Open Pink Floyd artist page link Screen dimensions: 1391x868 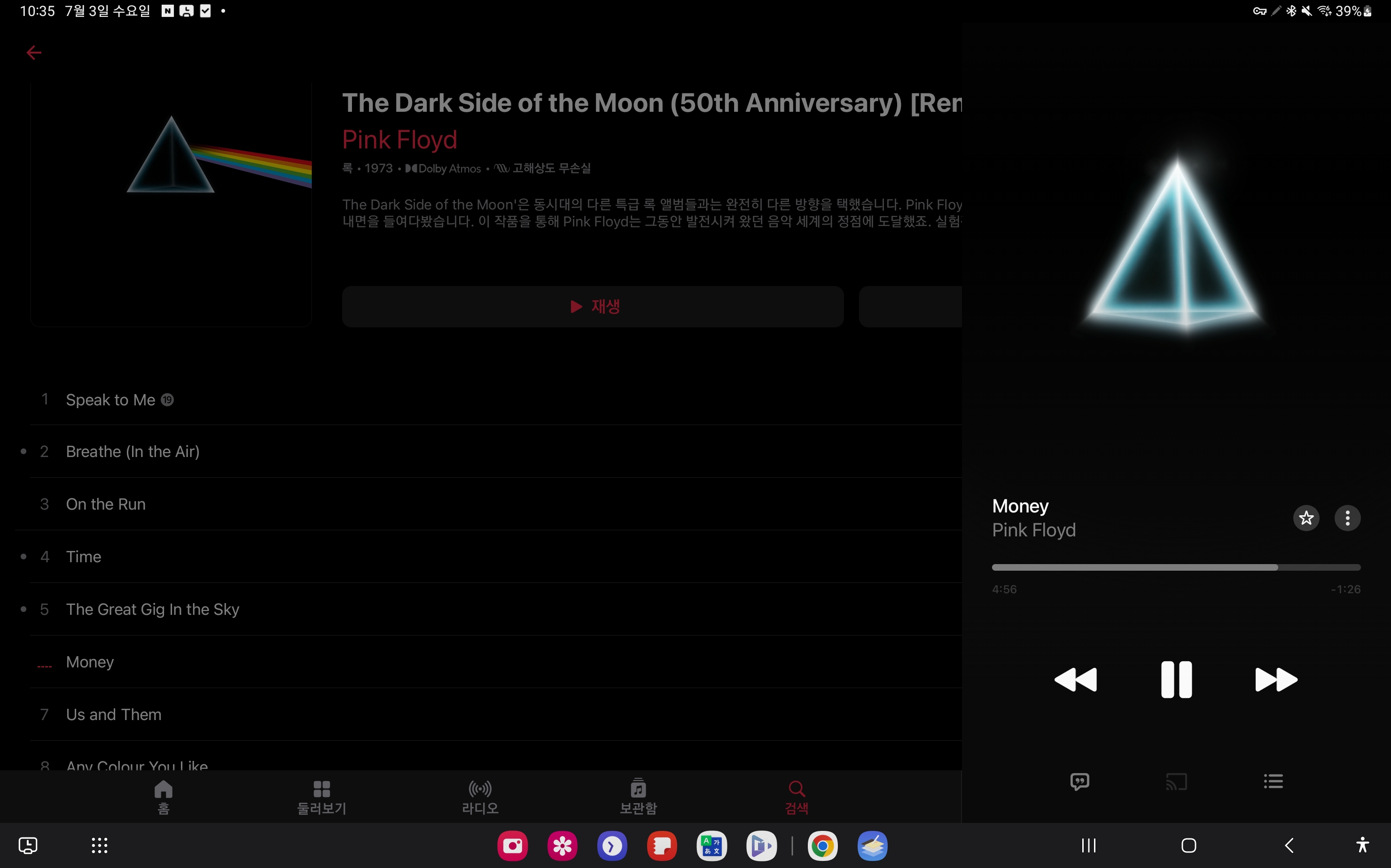click(x=400, y=139)
